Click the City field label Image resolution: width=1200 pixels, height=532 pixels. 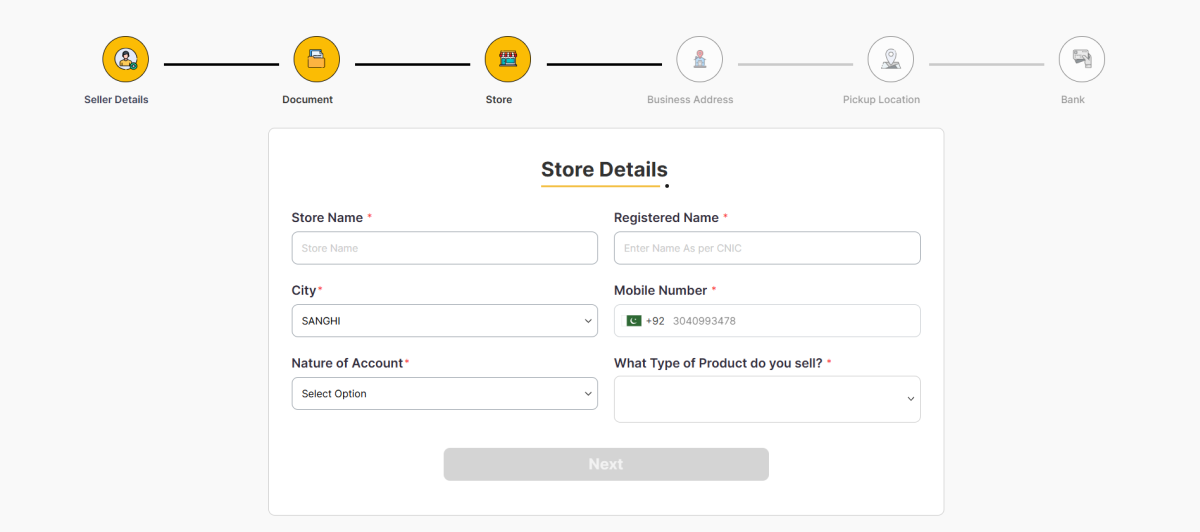tap(304, 291)
